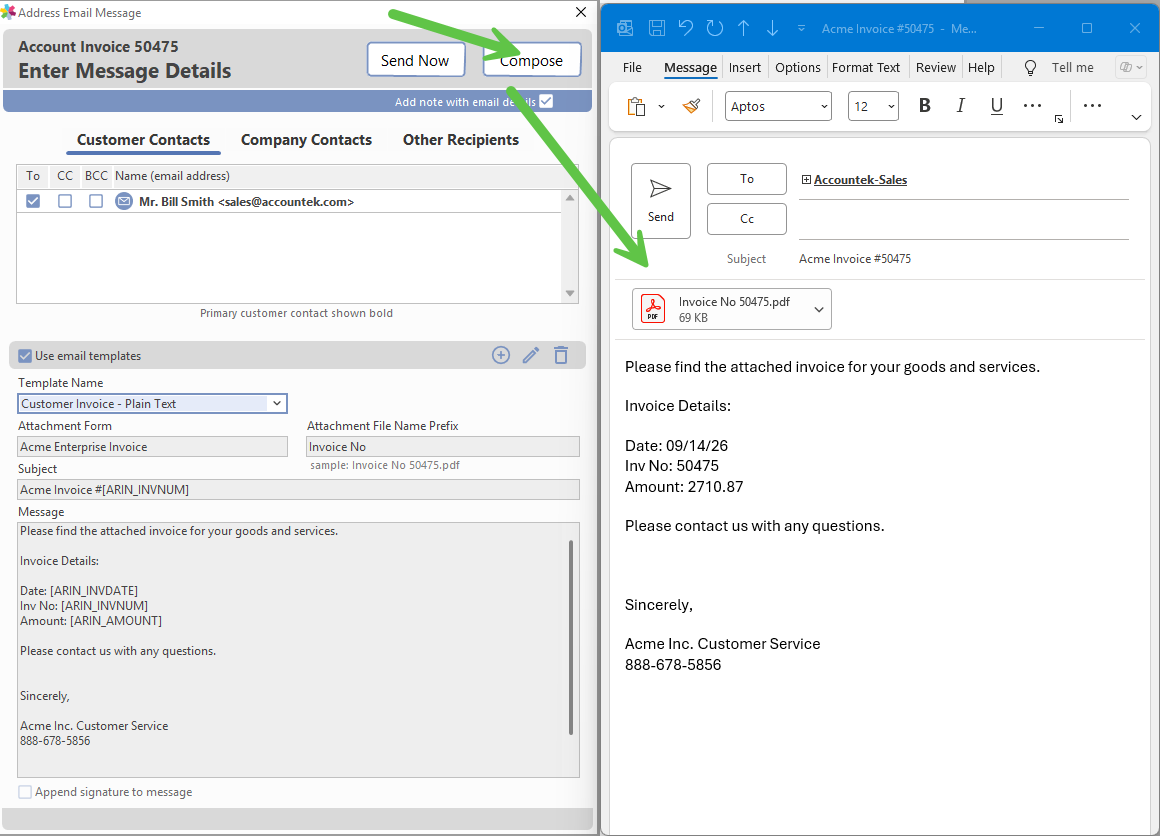This screenshot has width=1160, height=836.
Task: Check the BCC checkbox for Bill Smith
Action: pyautogui.click(x=95, y=201)
